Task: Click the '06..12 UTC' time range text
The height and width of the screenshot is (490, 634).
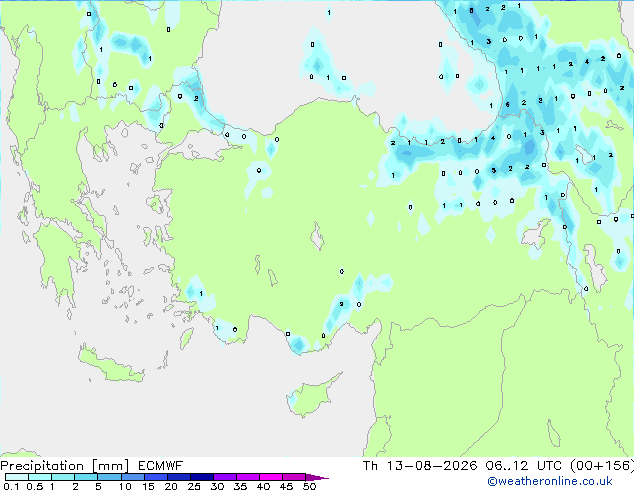Action: (x=524, y=466)
